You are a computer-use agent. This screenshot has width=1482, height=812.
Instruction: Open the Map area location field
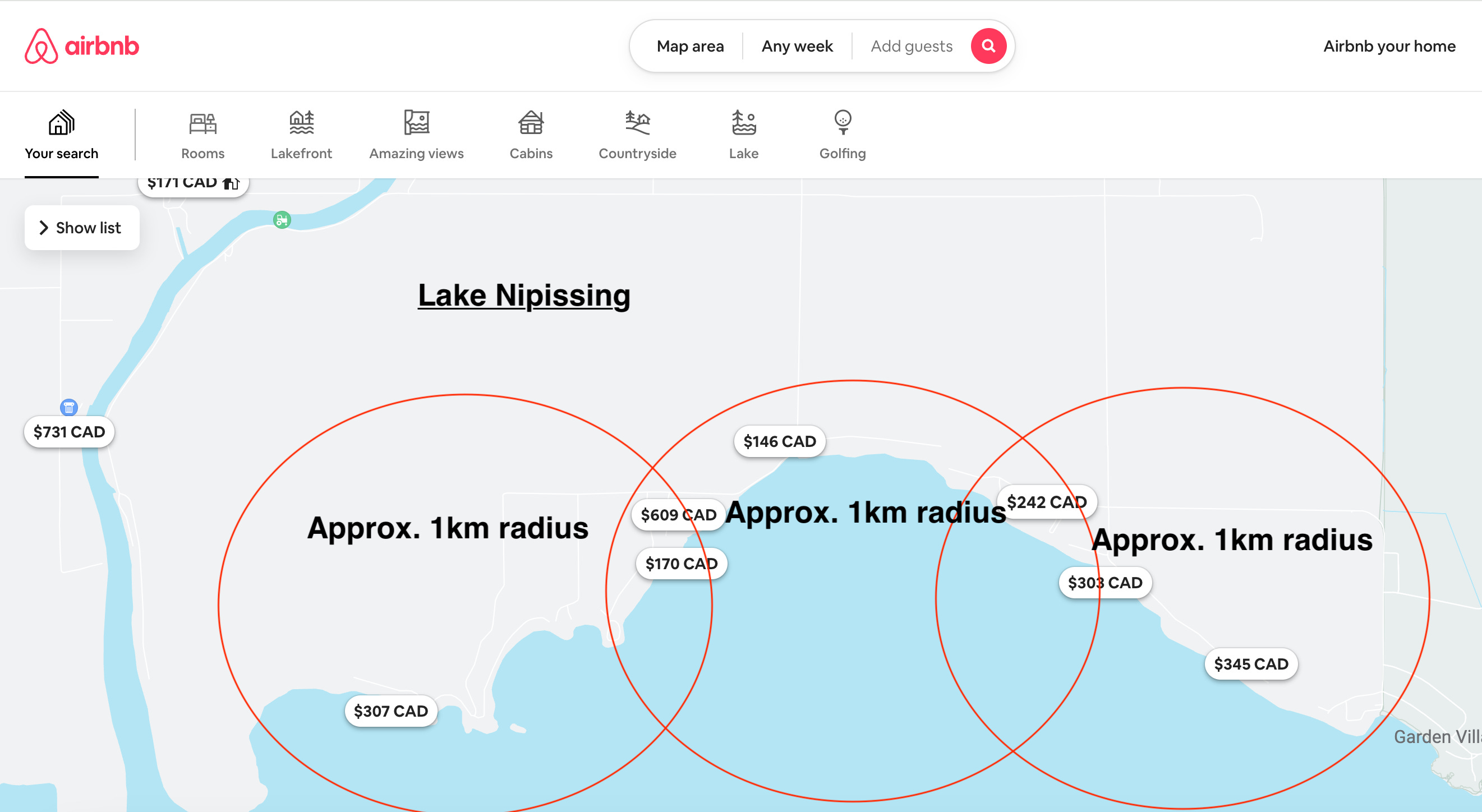[x=690, y=46]
